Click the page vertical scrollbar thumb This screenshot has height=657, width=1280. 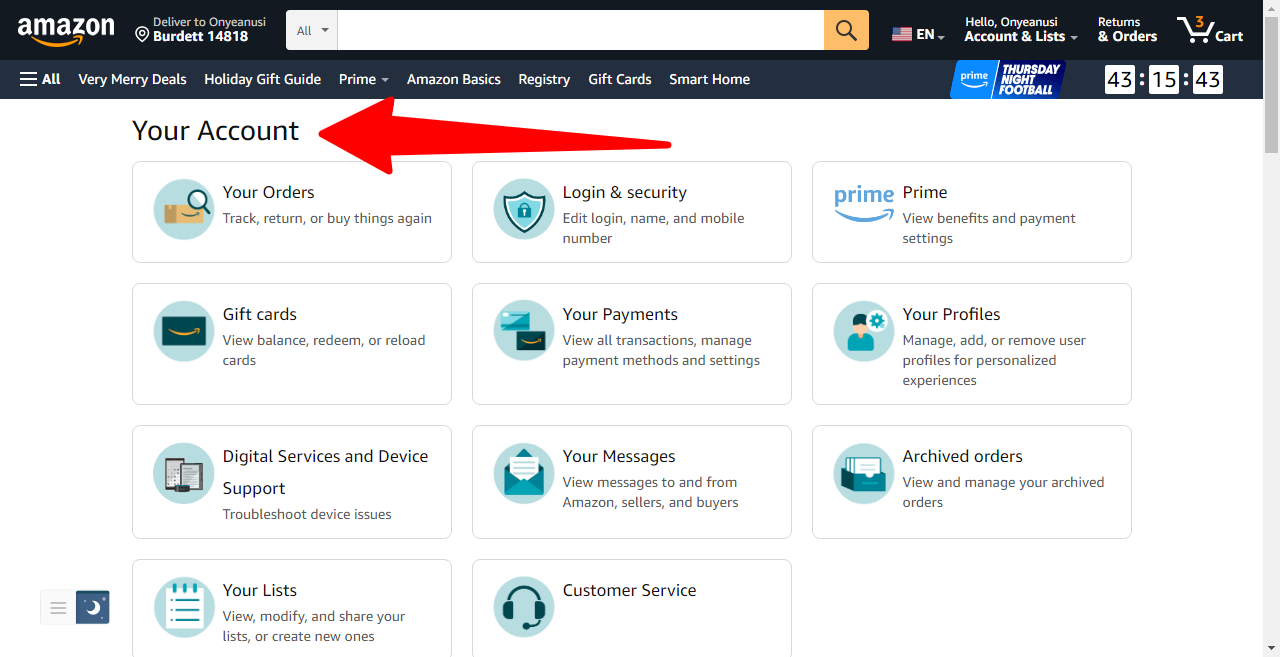[1271, 84]
